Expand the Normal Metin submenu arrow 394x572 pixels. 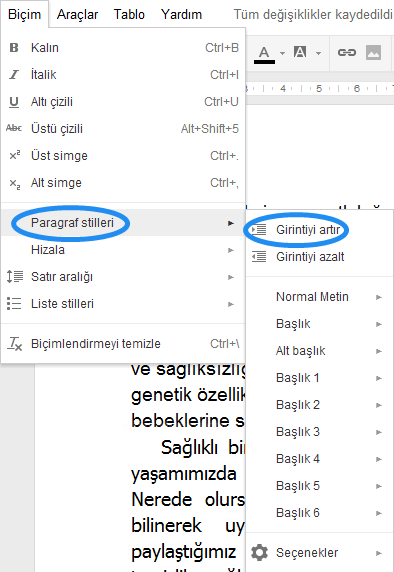pyautogui.click(x=379, y=297)
